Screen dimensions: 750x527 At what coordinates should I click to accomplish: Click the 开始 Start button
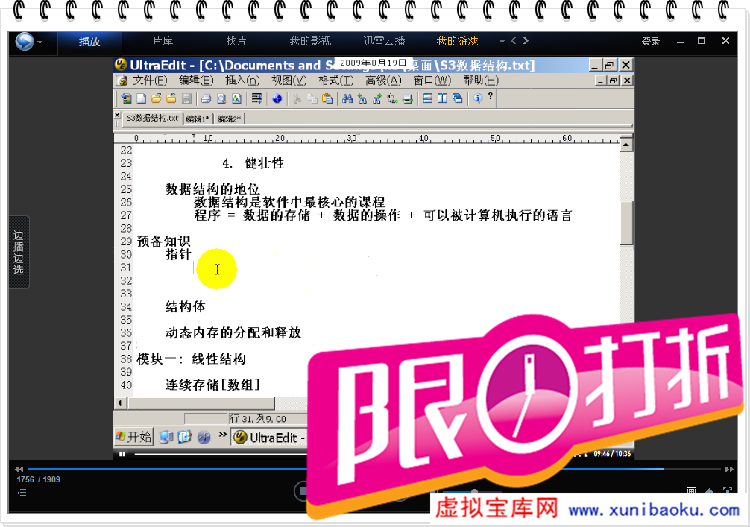(134, 437)
